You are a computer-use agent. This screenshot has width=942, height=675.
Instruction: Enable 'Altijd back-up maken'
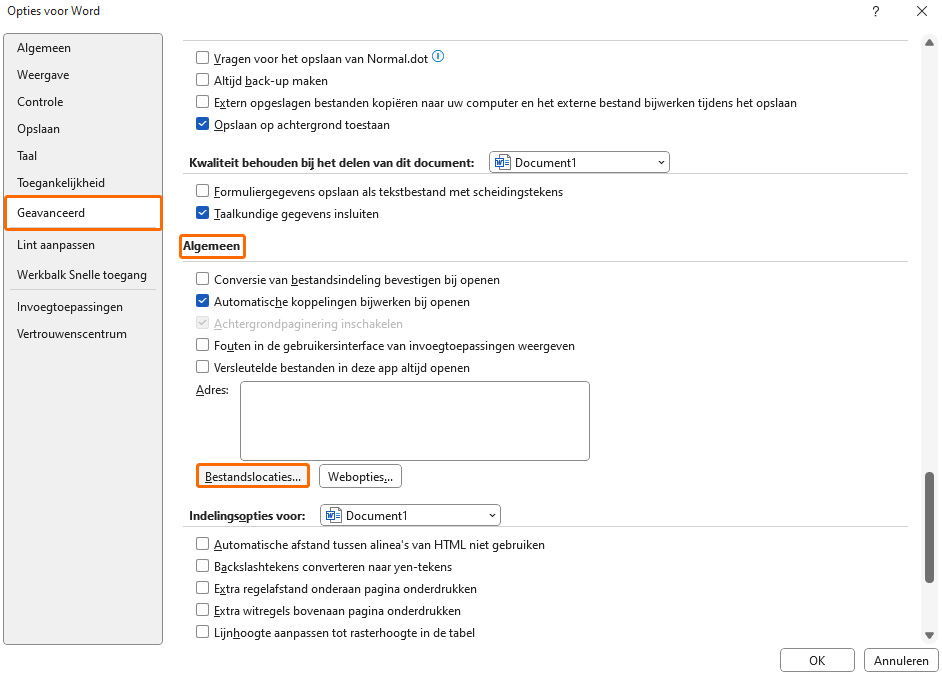click(x=202, y=80)
